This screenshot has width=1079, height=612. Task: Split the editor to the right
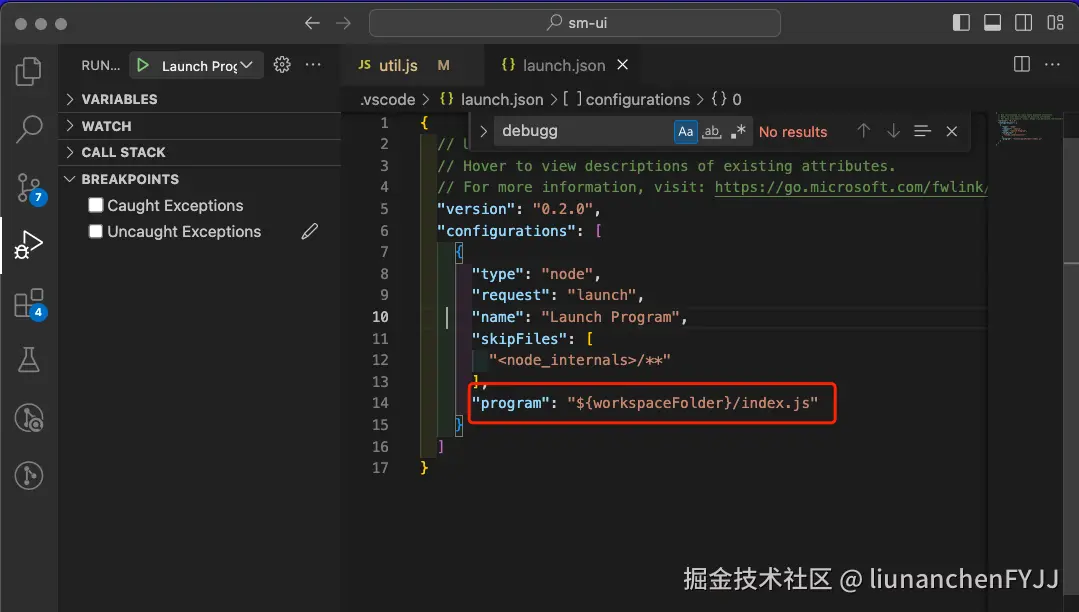click(x=1022, y=64)
